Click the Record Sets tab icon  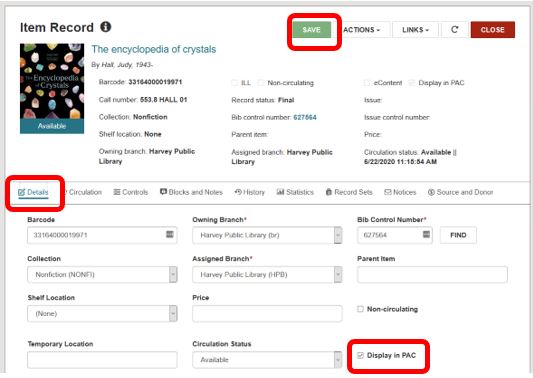pos(329,192)
